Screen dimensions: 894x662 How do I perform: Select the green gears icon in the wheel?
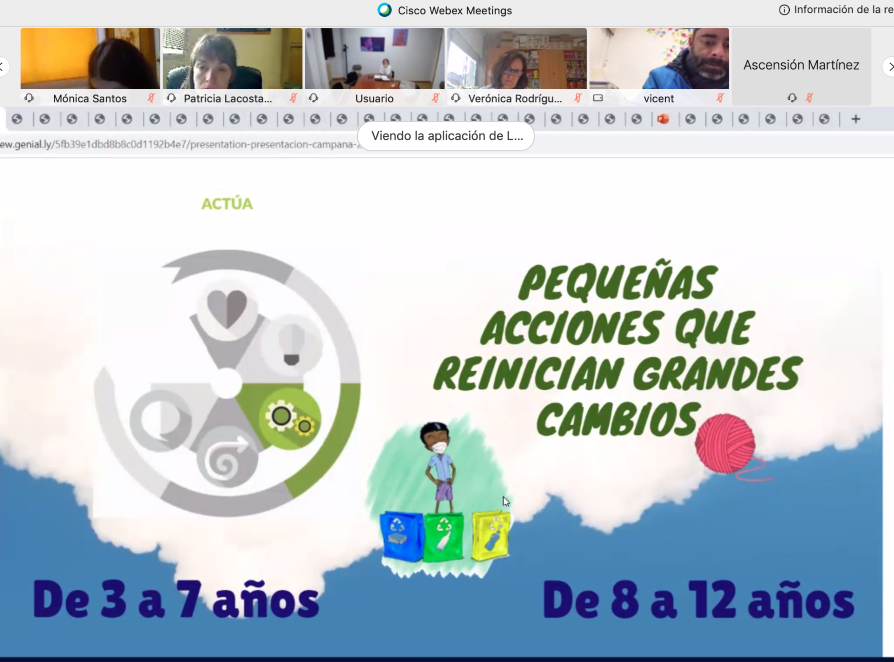click(290, 418)
